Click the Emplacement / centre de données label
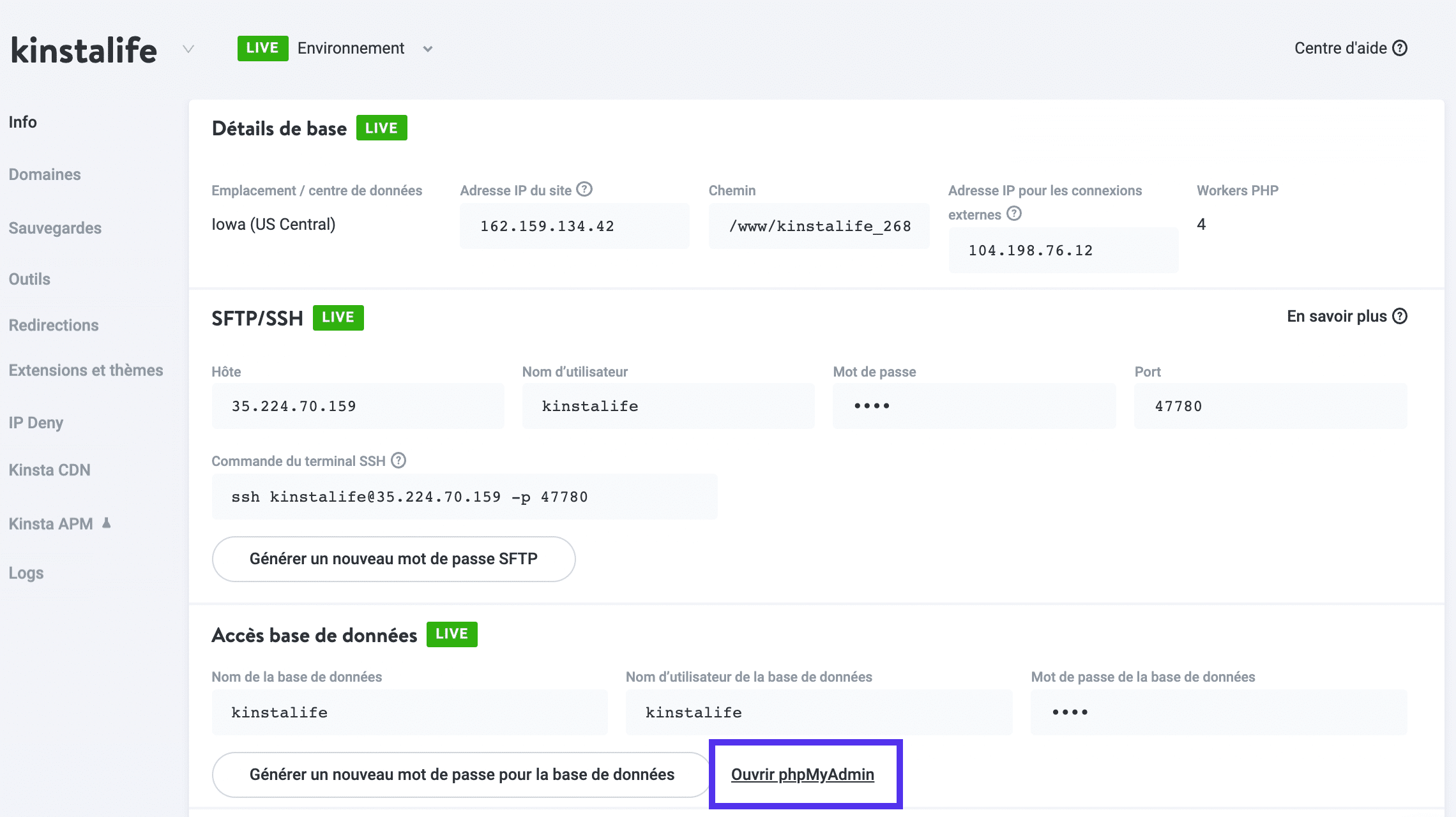 tap(317, 190)
